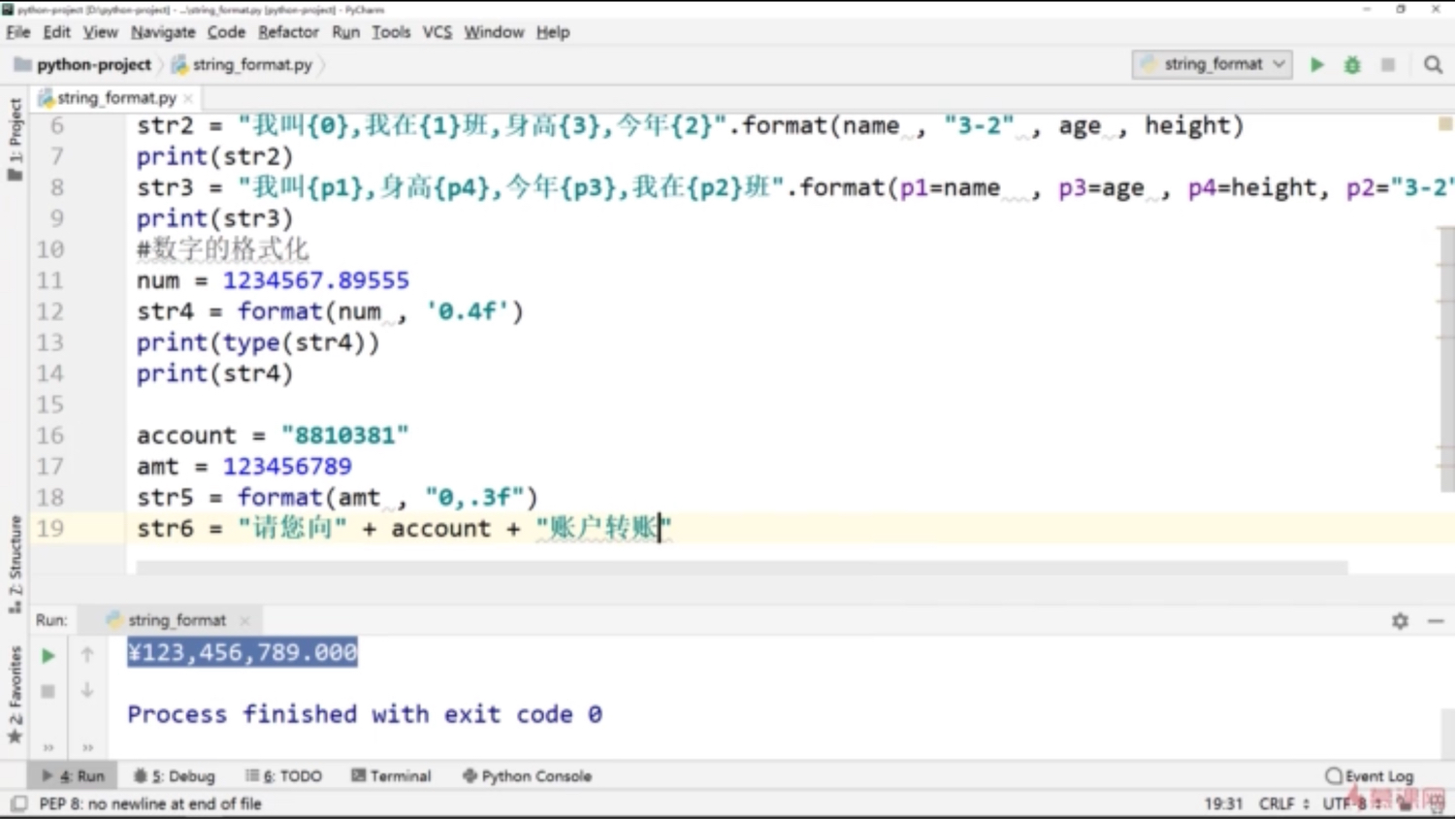The image size is (1456, 819).
Task: Close the string_format run tab
Action: [x=244, y=620]
